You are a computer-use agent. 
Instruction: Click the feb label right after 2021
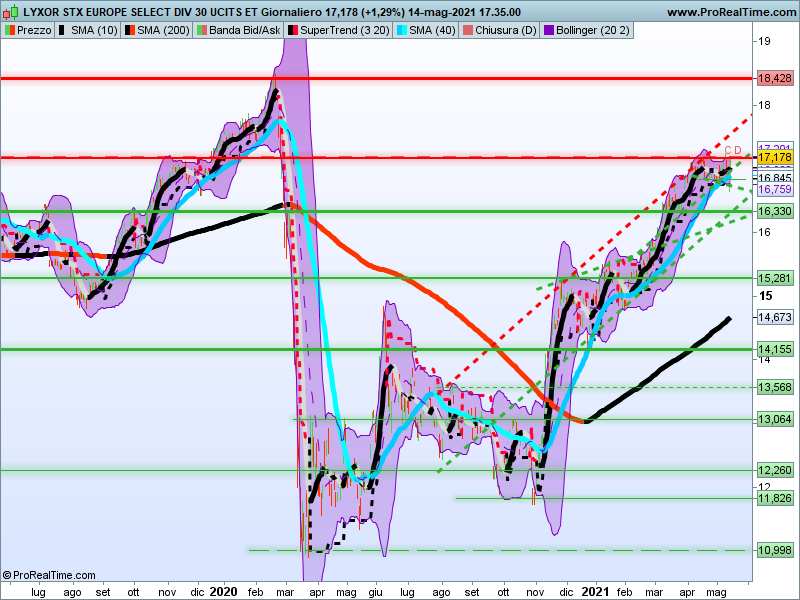[624, 592]
